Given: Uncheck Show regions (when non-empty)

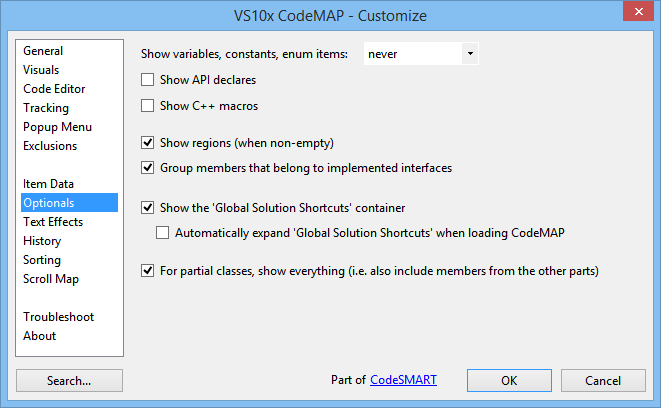Looking at the screenshot, I should pos(148,142).
